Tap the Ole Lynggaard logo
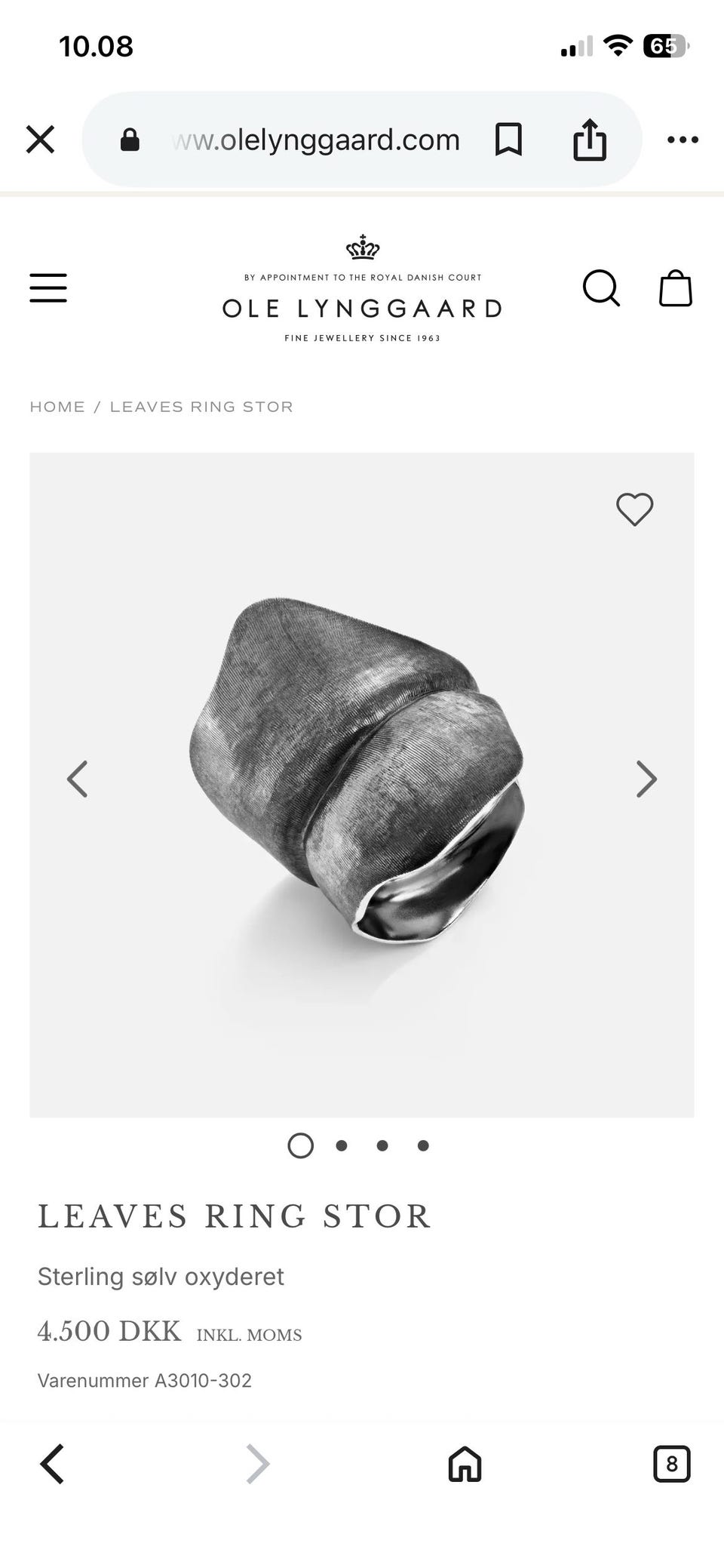Image resolution: width=724 pixels, height=1568 pixels. pyautogui.click(x=362, y=288)
